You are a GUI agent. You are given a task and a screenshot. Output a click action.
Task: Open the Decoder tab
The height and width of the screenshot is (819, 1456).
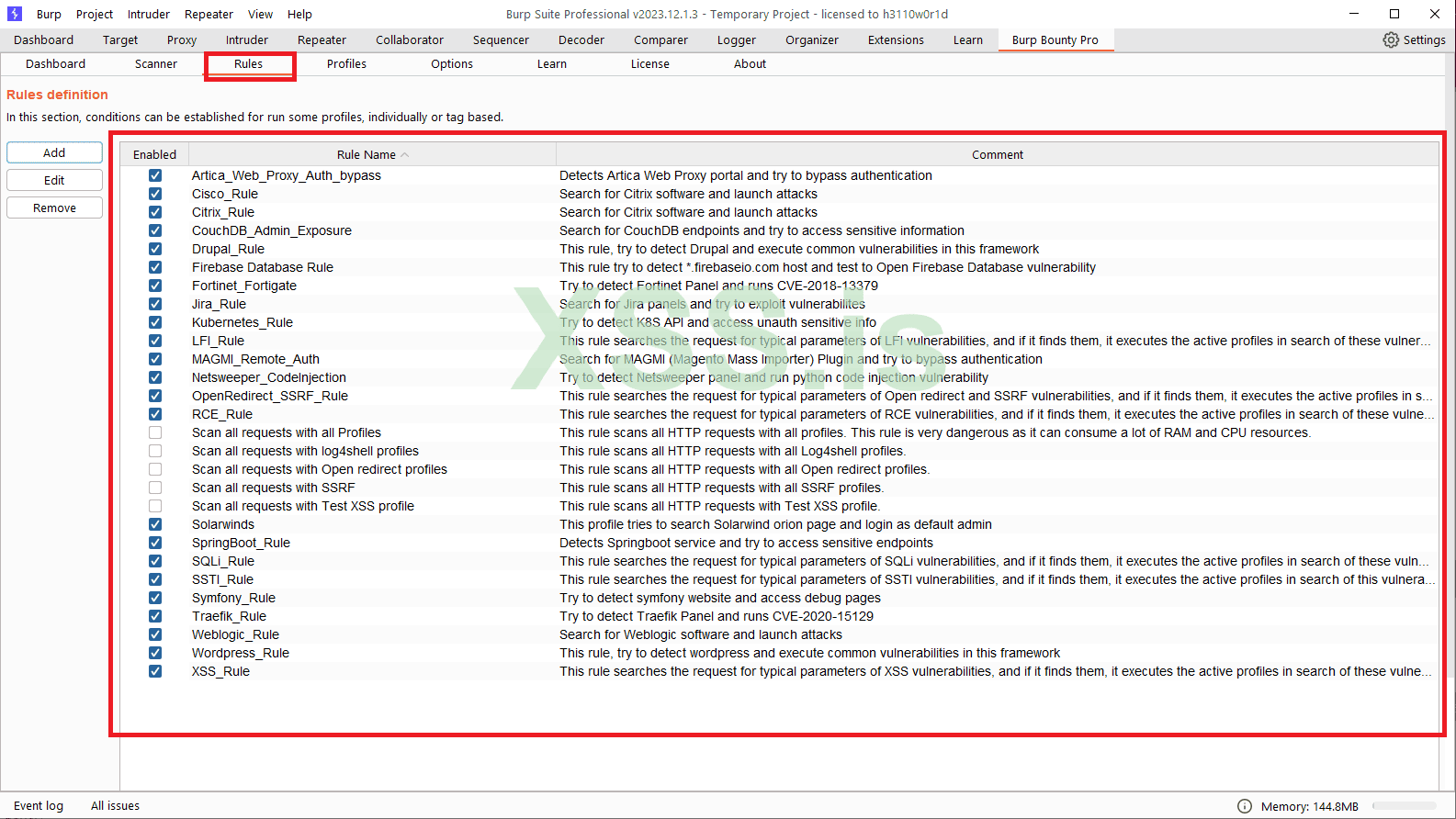[x=581, y=40]
